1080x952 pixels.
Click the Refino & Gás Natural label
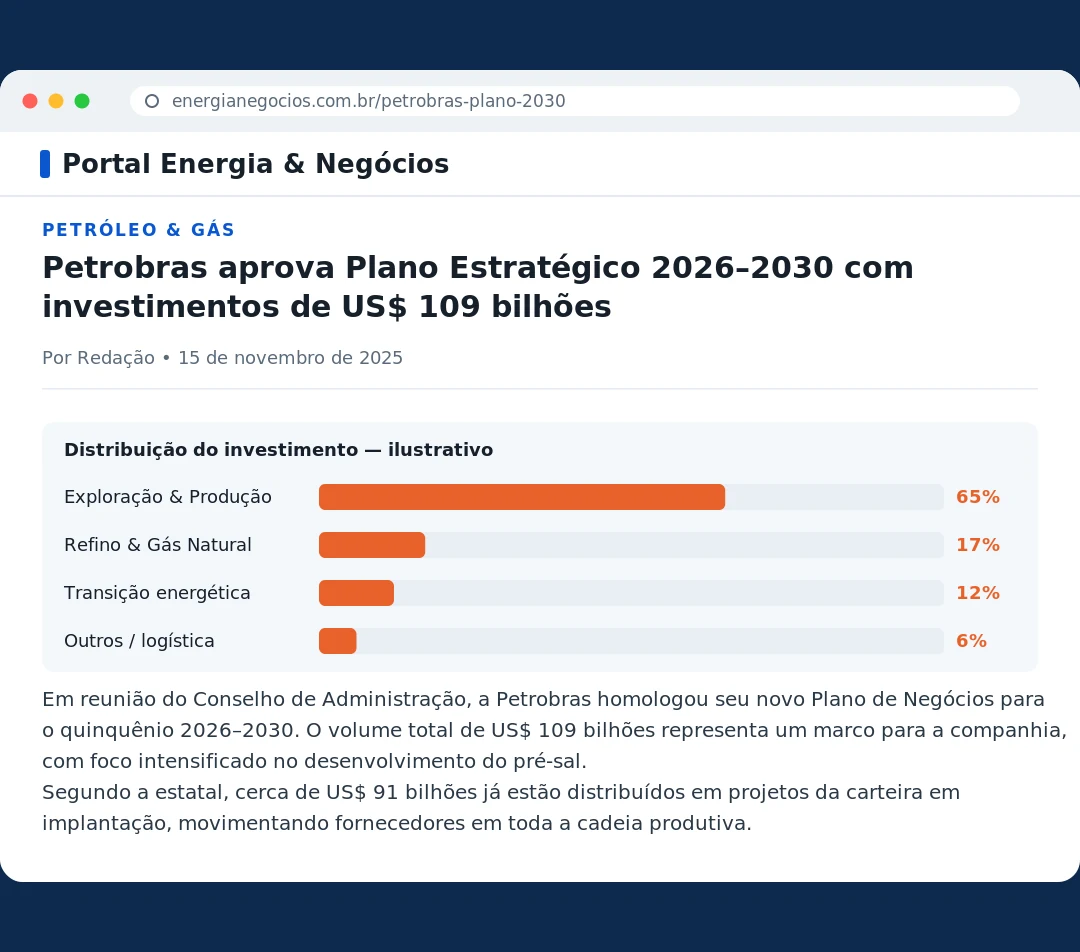(158, 545)
